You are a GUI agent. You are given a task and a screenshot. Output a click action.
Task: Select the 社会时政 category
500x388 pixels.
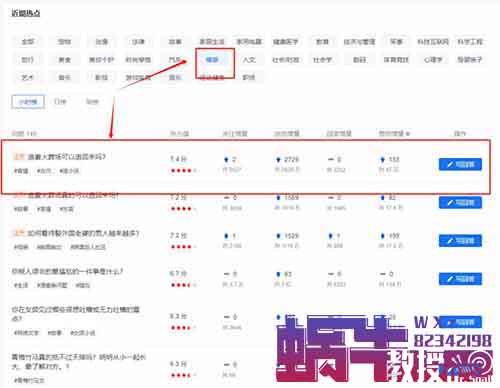[x=285, y=60]
